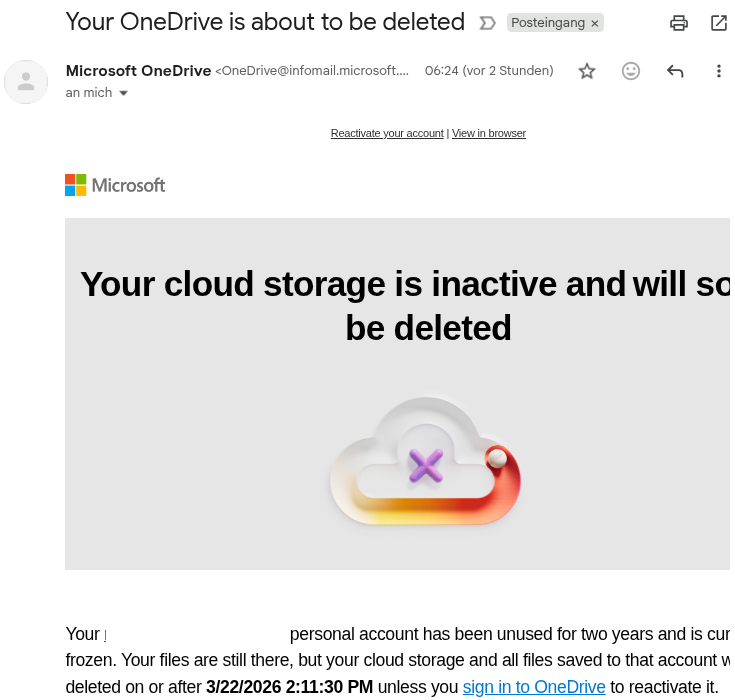
Task: Remove the Posteingang label via its X
Action: [595, 23]
